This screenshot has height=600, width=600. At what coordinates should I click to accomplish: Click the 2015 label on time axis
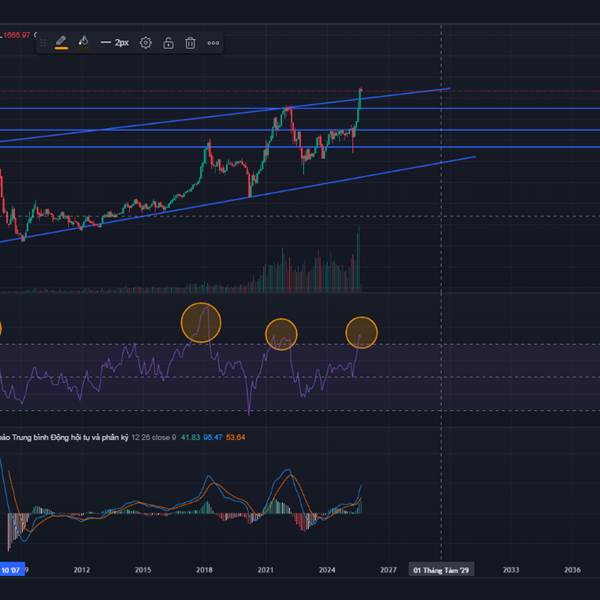[x=143, y=570]
